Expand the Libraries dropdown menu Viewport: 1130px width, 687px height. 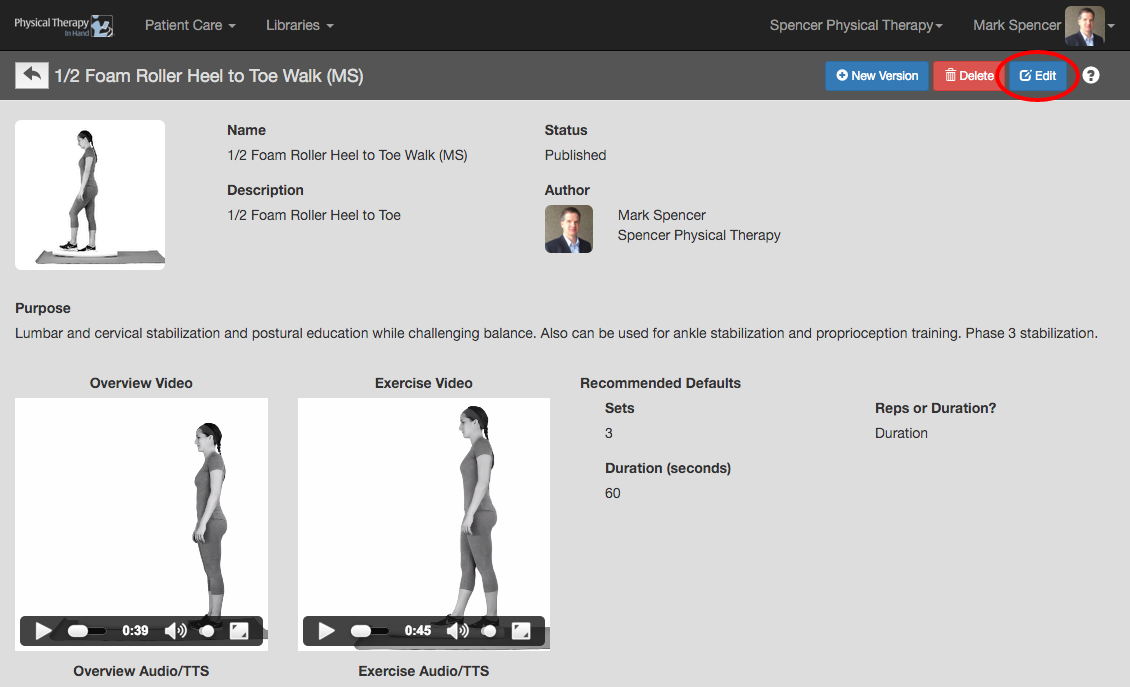300,25
